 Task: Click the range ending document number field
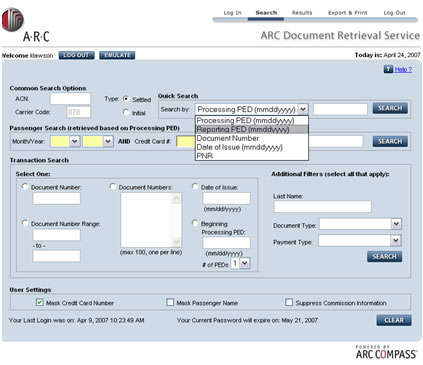click(x=57, y=256)
